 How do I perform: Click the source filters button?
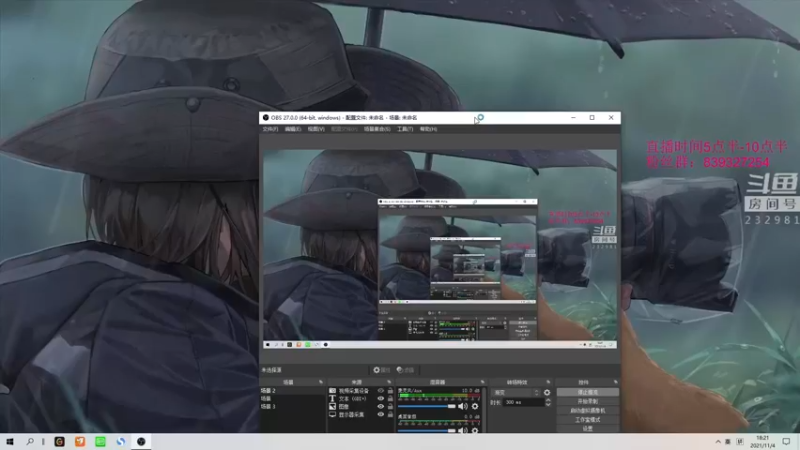click(x=405, y=370)
